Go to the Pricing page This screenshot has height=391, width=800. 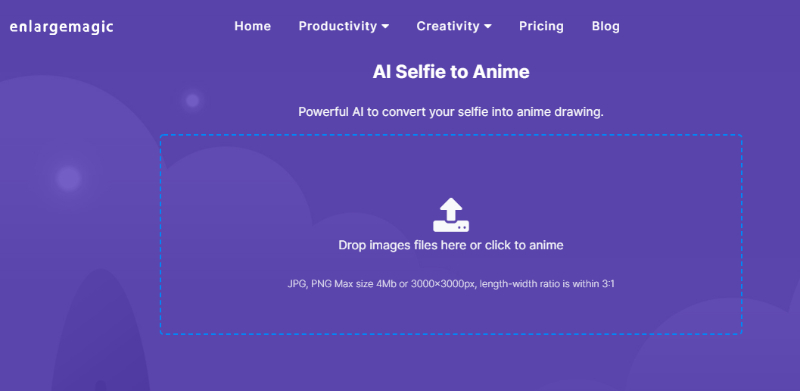click(x=541, y=26)
